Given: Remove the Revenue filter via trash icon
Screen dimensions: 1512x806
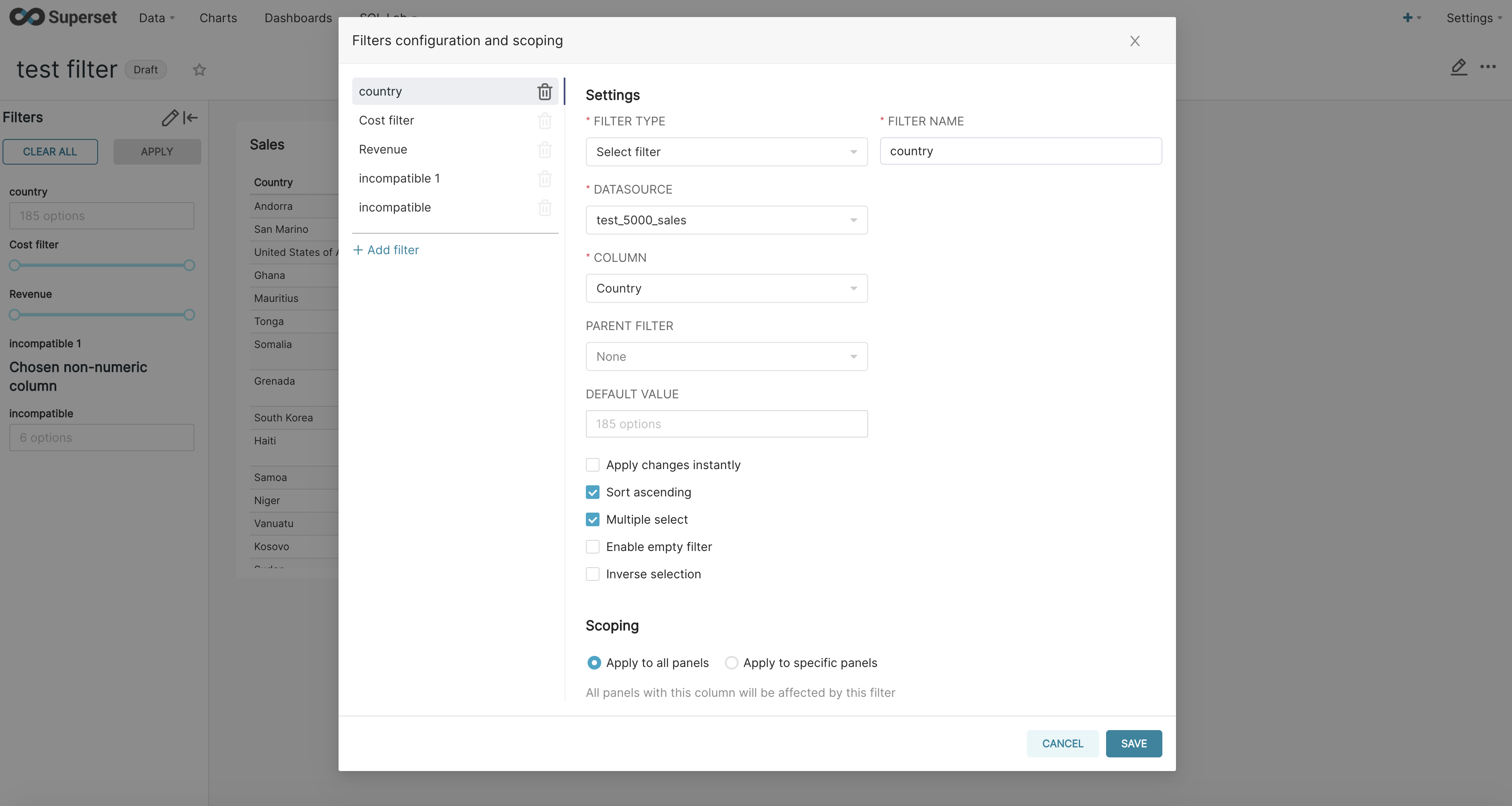Looking at the screenshot, I should (544, 150).
